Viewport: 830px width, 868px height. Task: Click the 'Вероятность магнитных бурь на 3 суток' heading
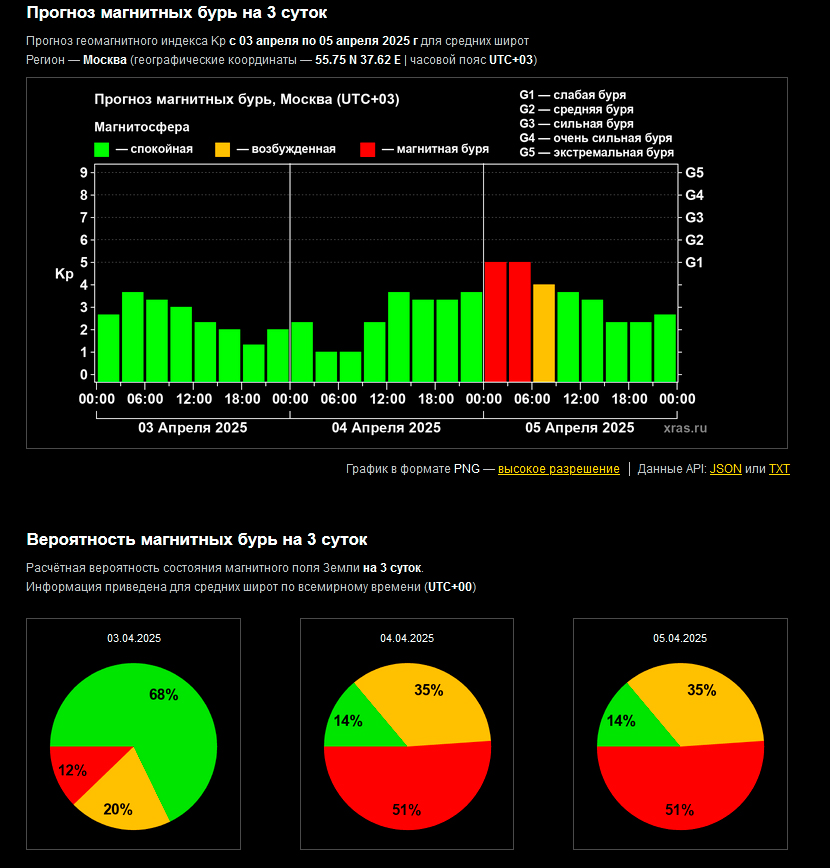pyautogui.click(x=196, y=540)
